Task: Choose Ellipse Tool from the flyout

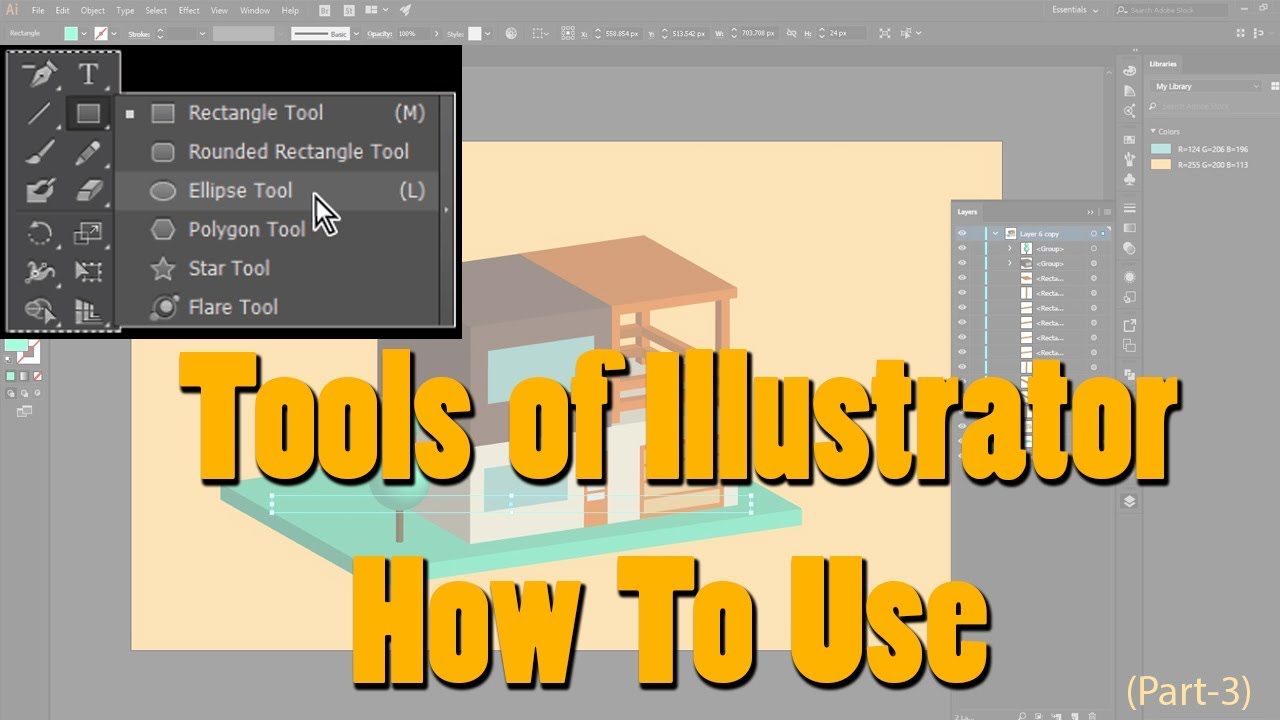Action: pos(277,191)
